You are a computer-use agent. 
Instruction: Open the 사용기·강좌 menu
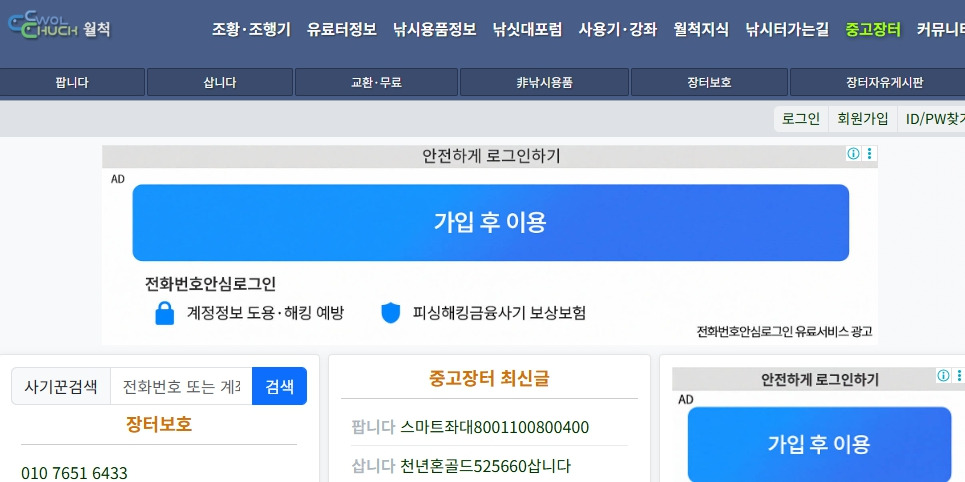(618, 29)
